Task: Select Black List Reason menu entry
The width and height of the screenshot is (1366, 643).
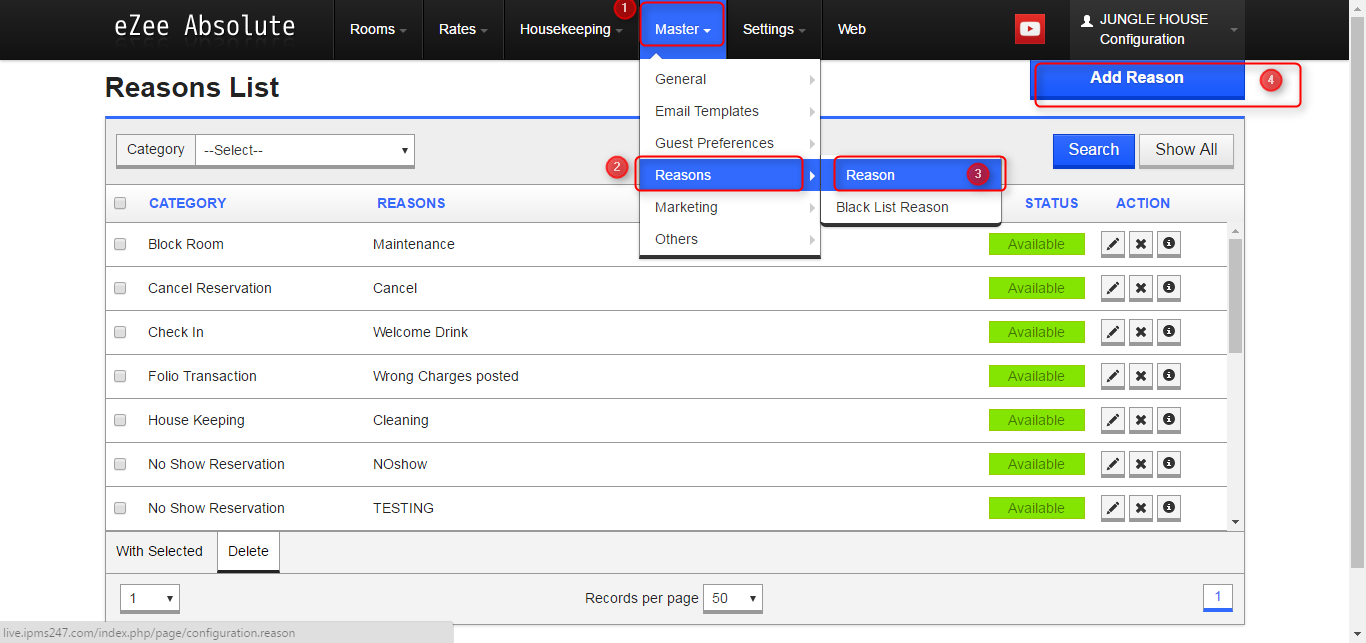Action: point(893,207)
